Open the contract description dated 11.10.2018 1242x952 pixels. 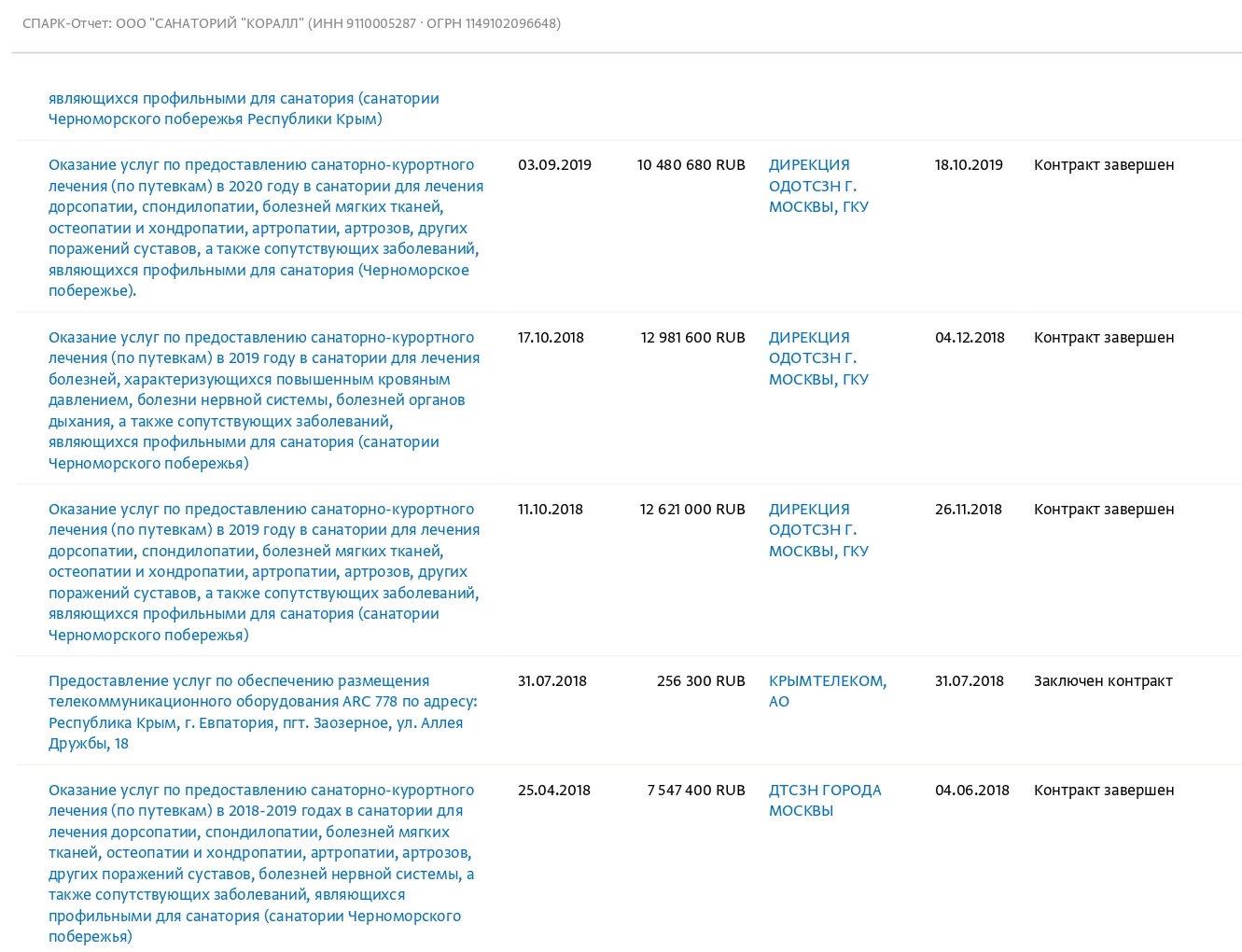coord(264,571)
